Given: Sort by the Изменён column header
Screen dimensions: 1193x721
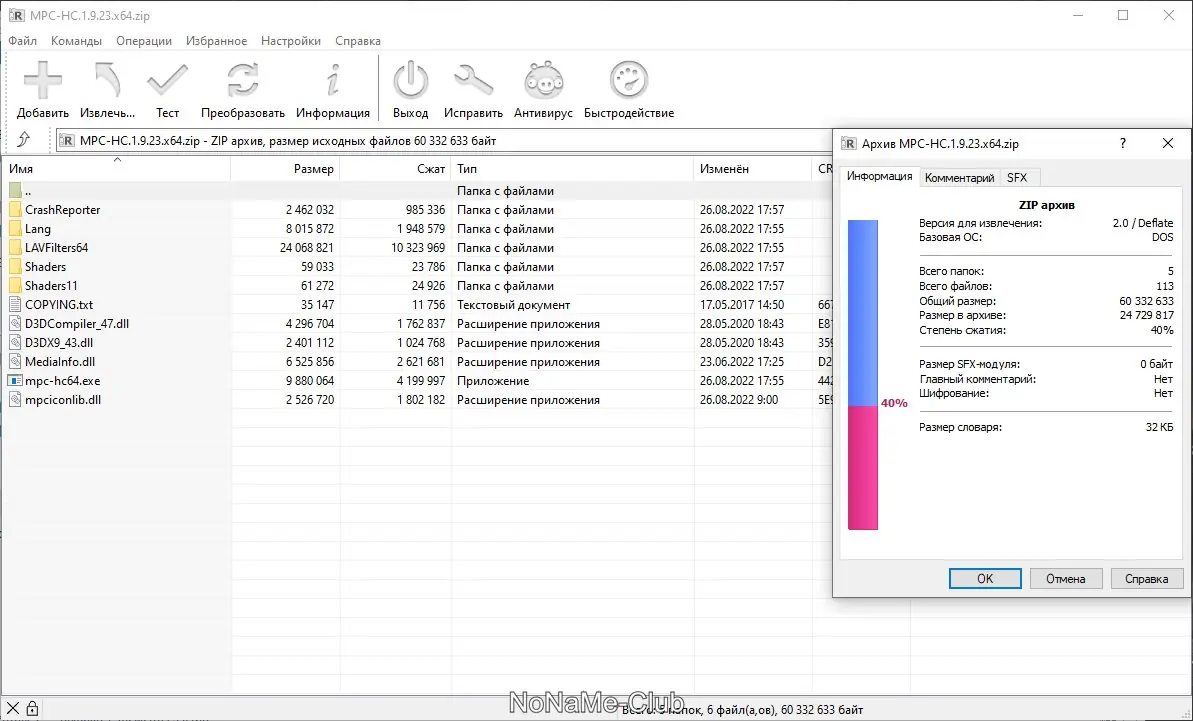Looking at the screenshot, I should tap(753, 169).
